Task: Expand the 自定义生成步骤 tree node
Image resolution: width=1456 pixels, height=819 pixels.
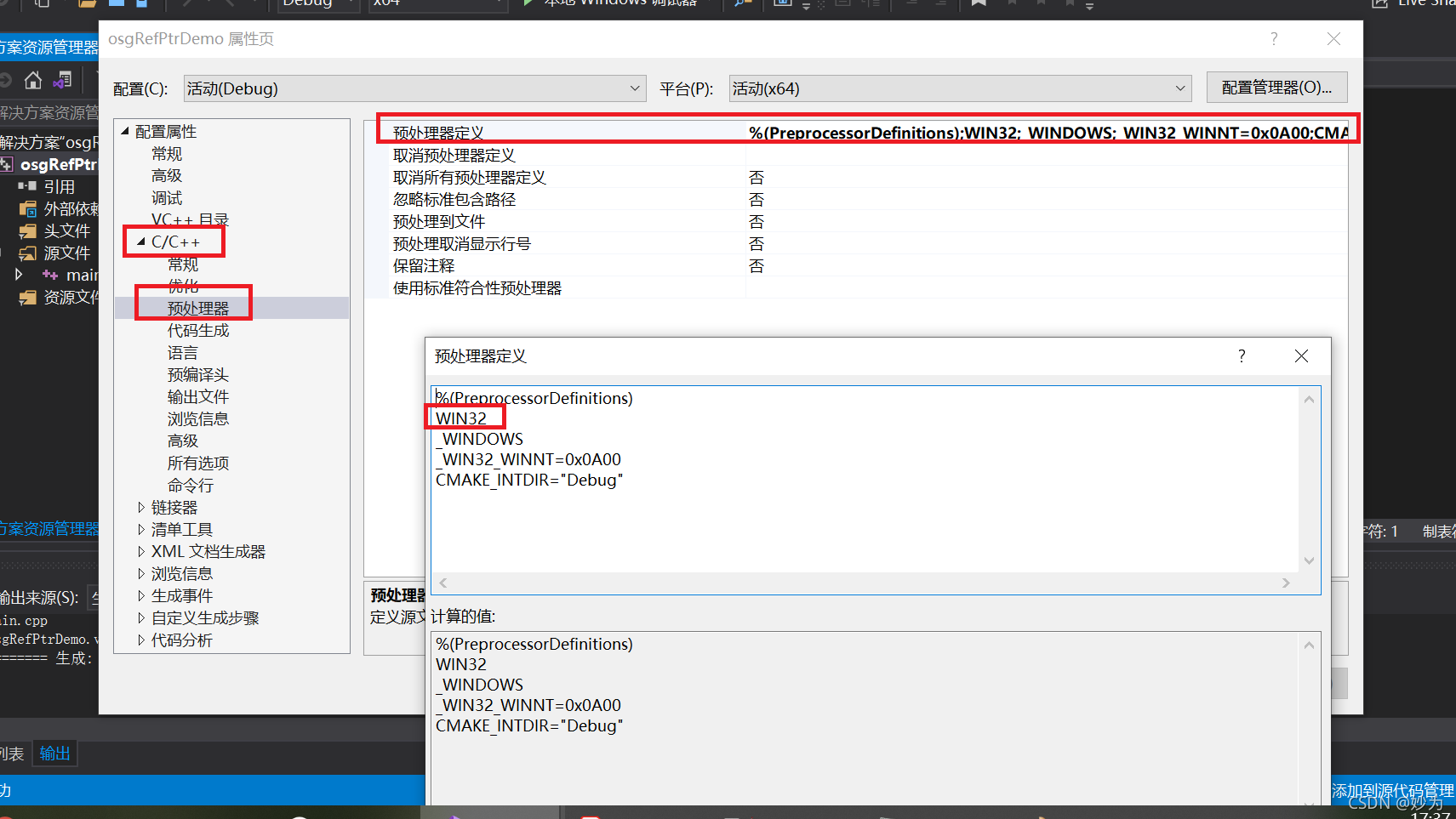Action: (141, 617)
